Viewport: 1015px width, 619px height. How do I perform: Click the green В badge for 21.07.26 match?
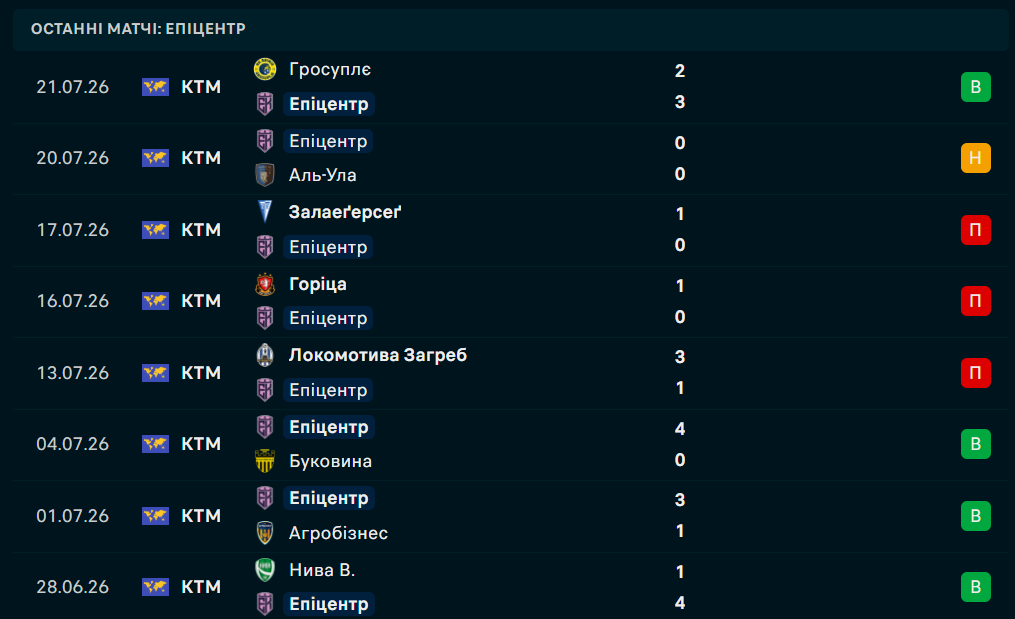pos(976,87)
